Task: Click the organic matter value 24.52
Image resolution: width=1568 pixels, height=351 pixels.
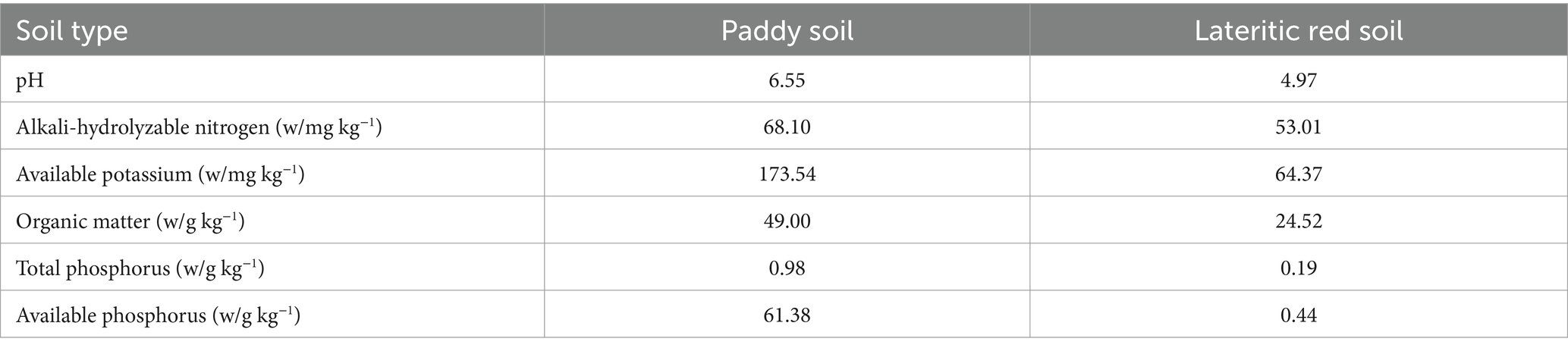Action: coord(1298,221)
